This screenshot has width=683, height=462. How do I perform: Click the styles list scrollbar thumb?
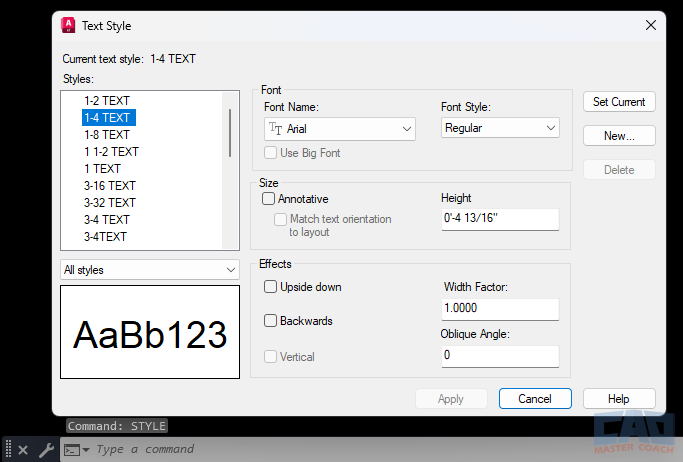click(x=230, y=132)
